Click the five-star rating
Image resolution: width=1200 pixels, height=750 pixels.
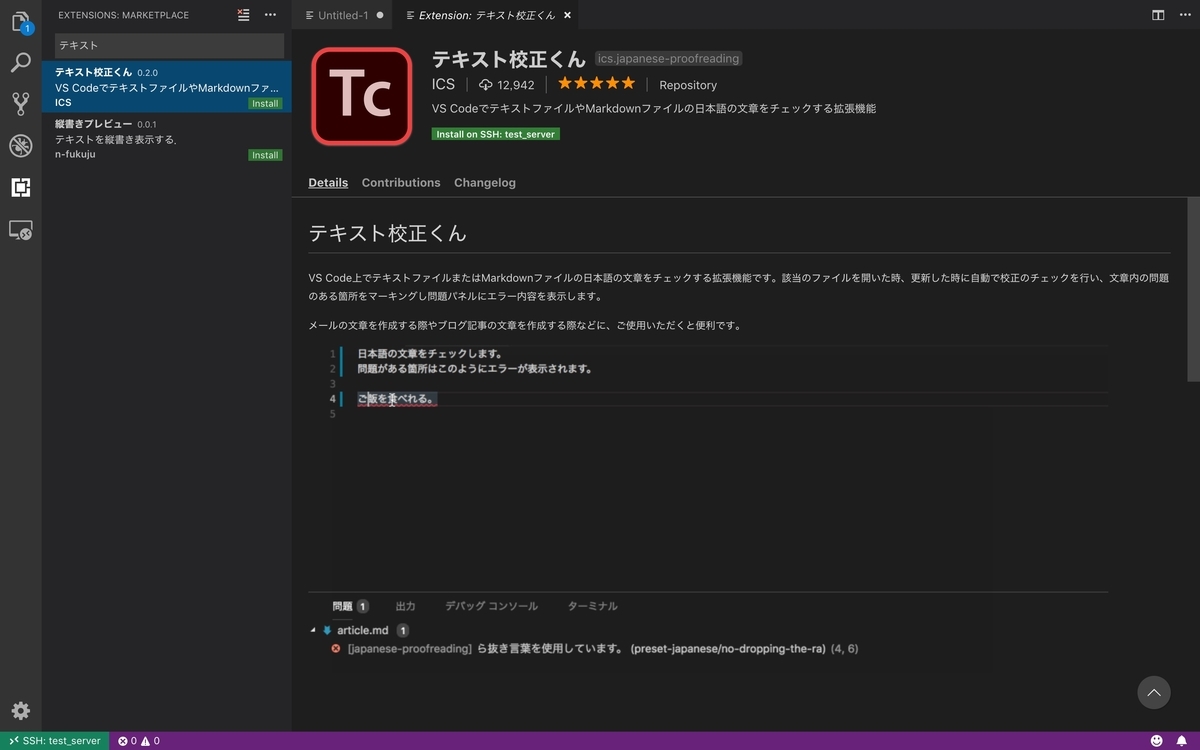pos(596,84)
